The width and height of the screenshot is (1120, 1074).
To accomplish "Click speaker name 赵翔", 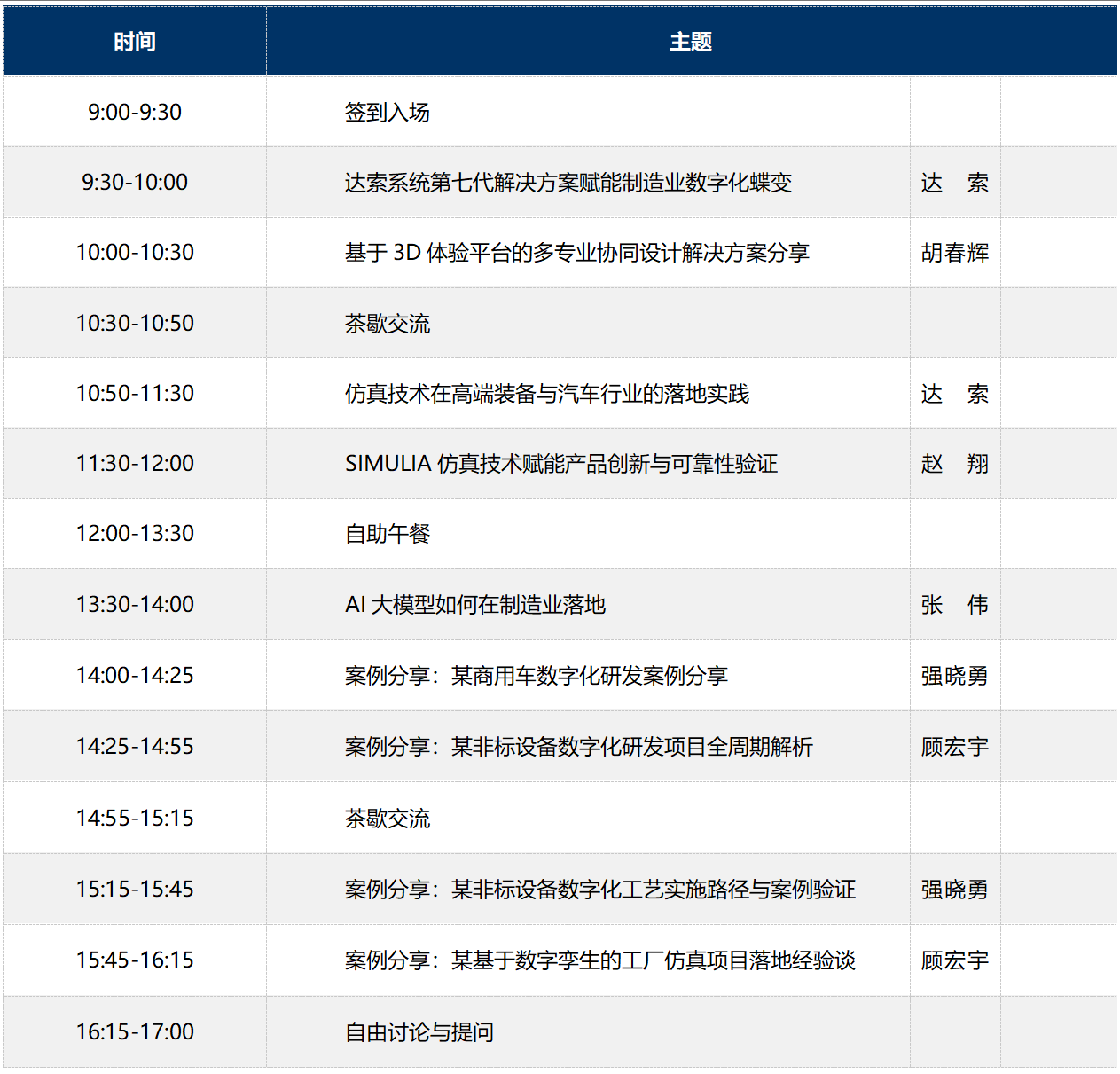I will [954, 464].
